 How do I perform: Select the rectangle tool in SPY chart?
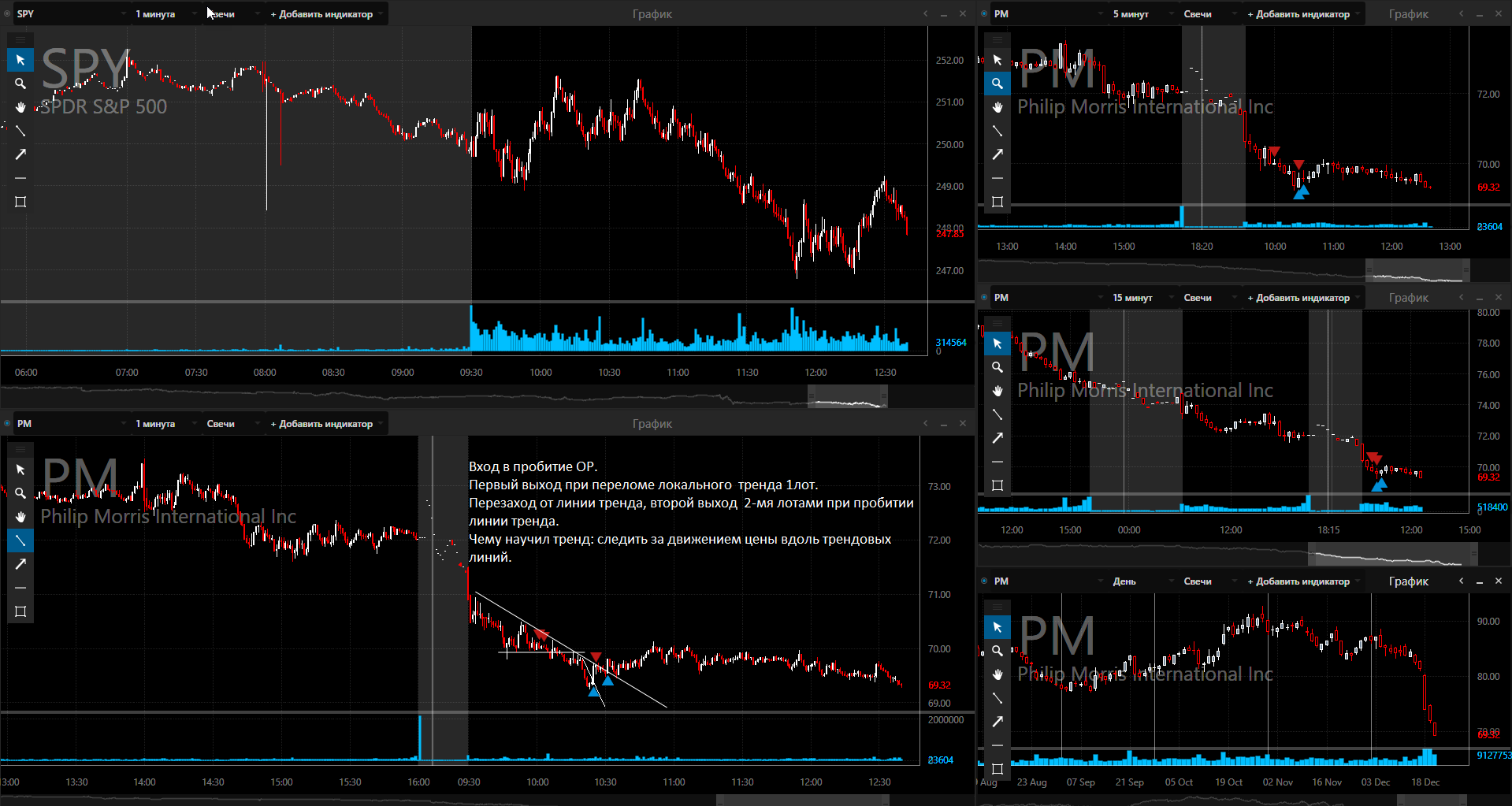tap(20, 202)
